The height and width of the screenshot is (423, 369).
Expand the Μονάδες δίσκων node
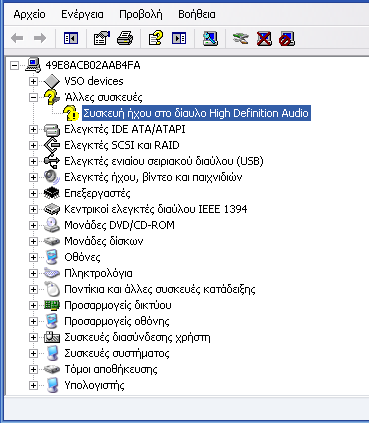point(33,241)
